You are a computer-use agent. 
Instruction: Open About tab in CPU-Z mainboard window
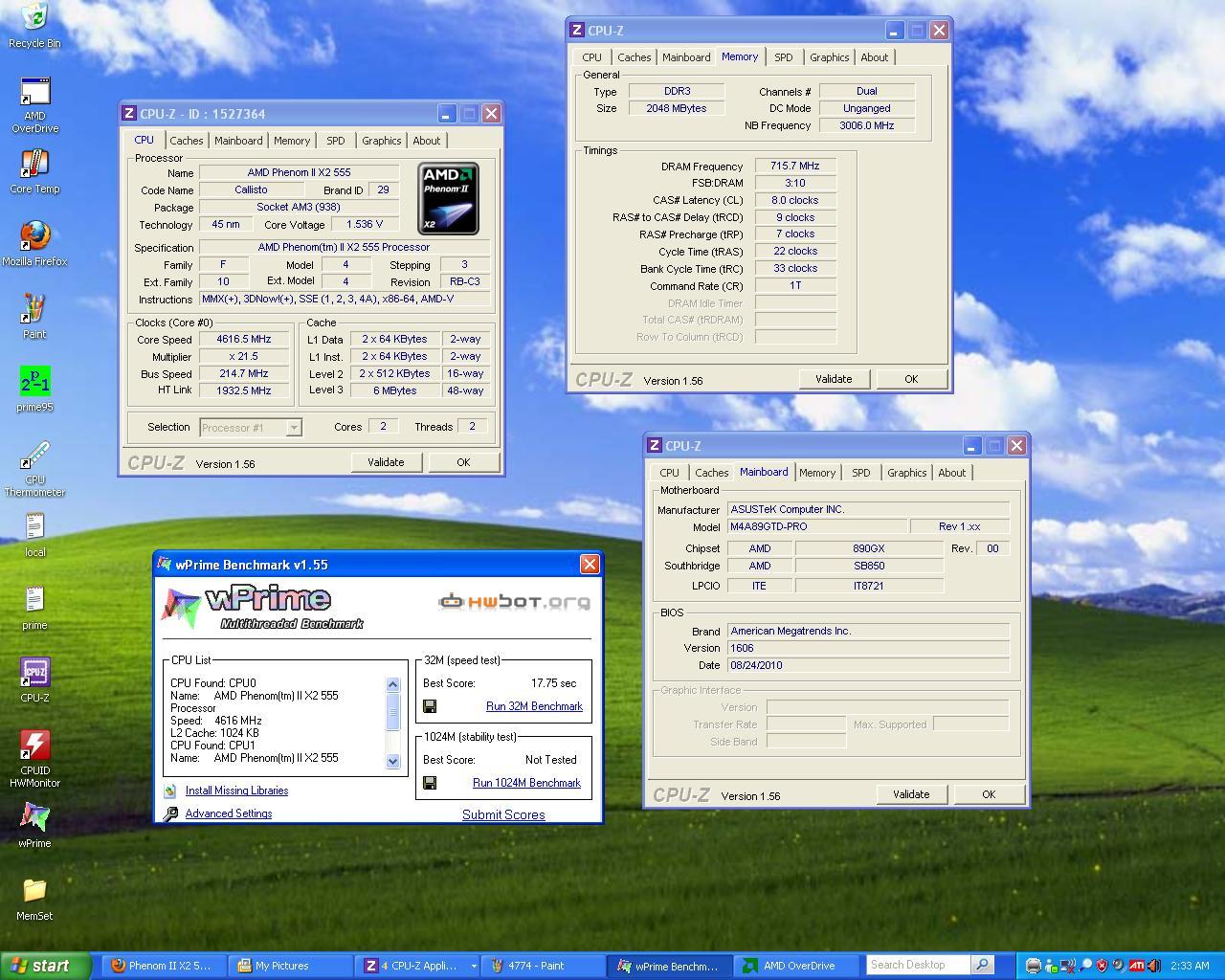(951, 473)
